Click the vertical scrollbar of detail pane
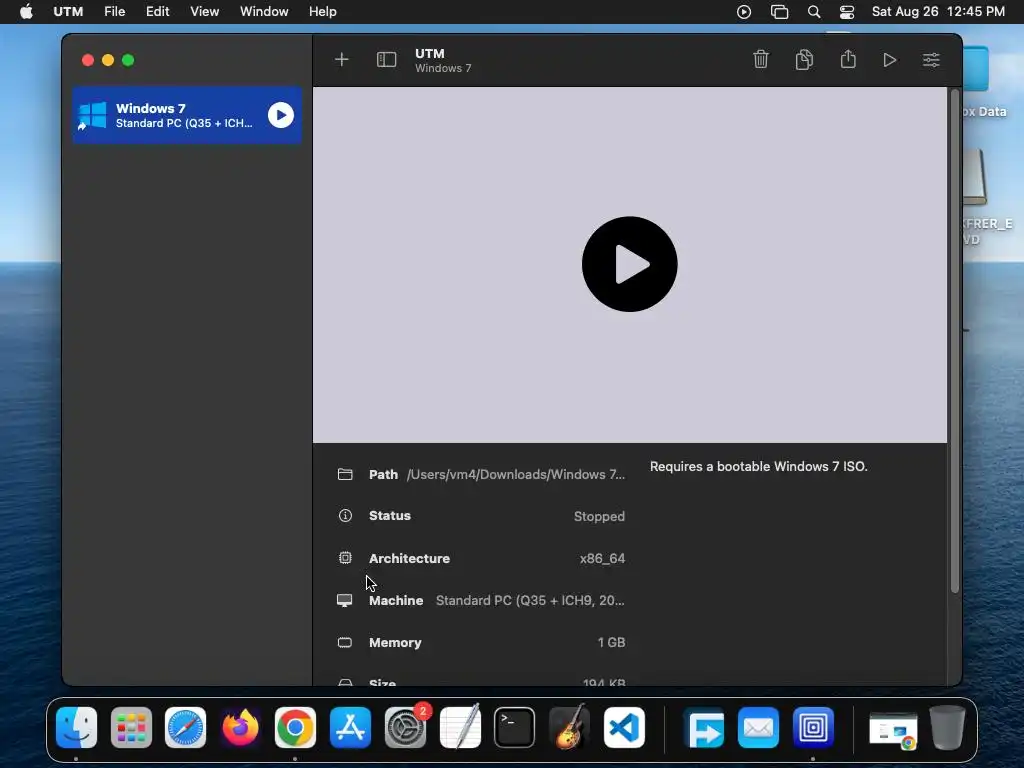This screenshot has height=768, width=1024. coord(954,341)
